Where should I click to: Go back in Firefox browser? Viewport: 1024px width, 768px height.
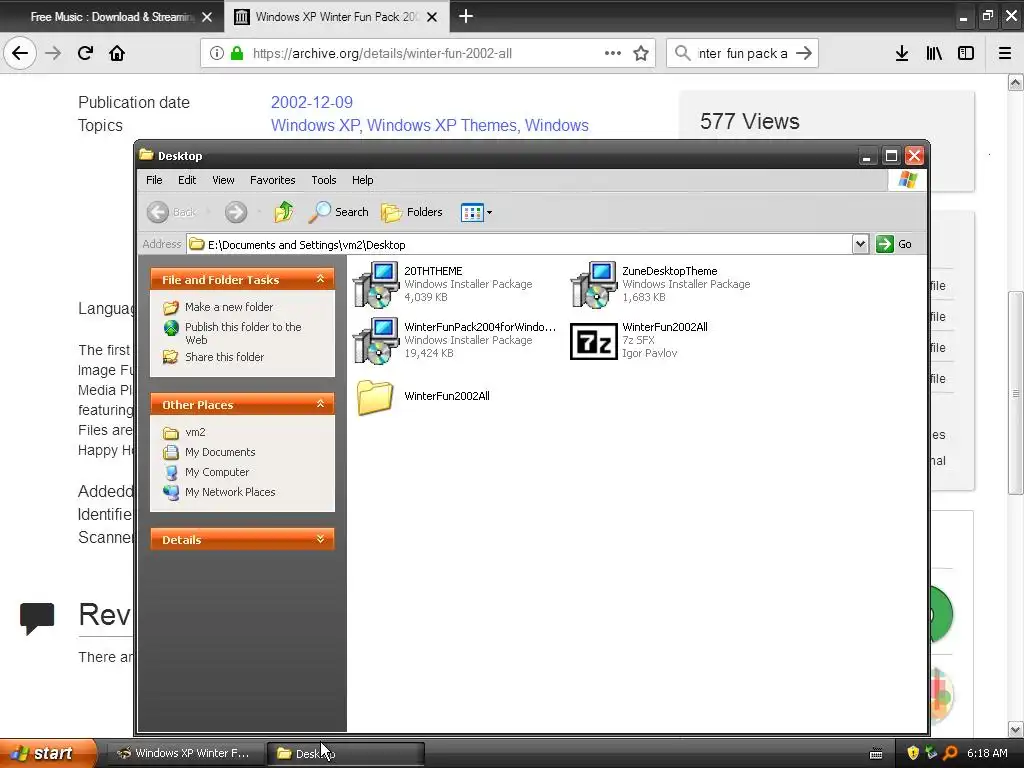click(x=20, y=53)
